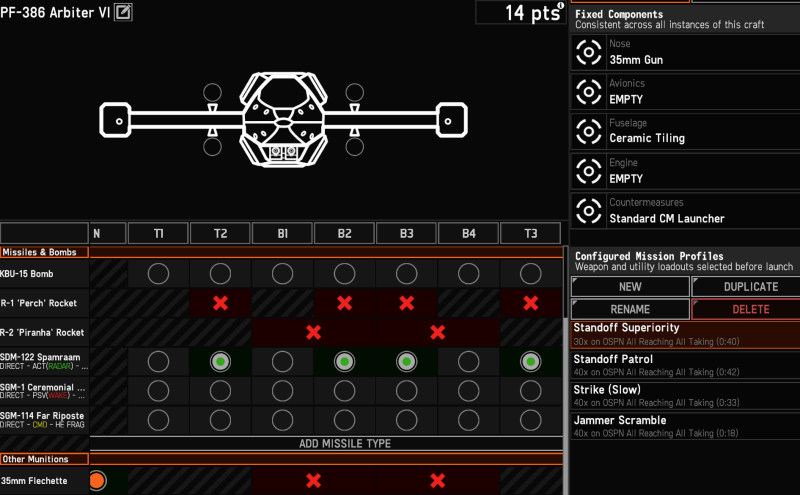Click the T3 hardpoint column header
The image size is (800, 495).
(531, 234)
